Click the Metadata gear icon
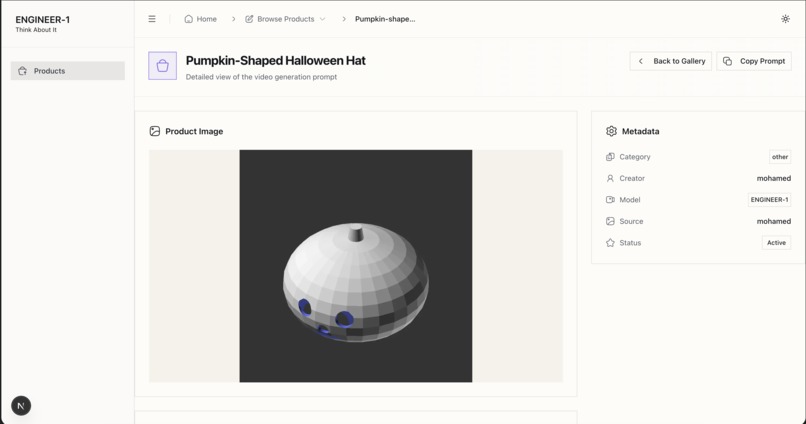The image size is (806, 424). (x=611, y=131)
